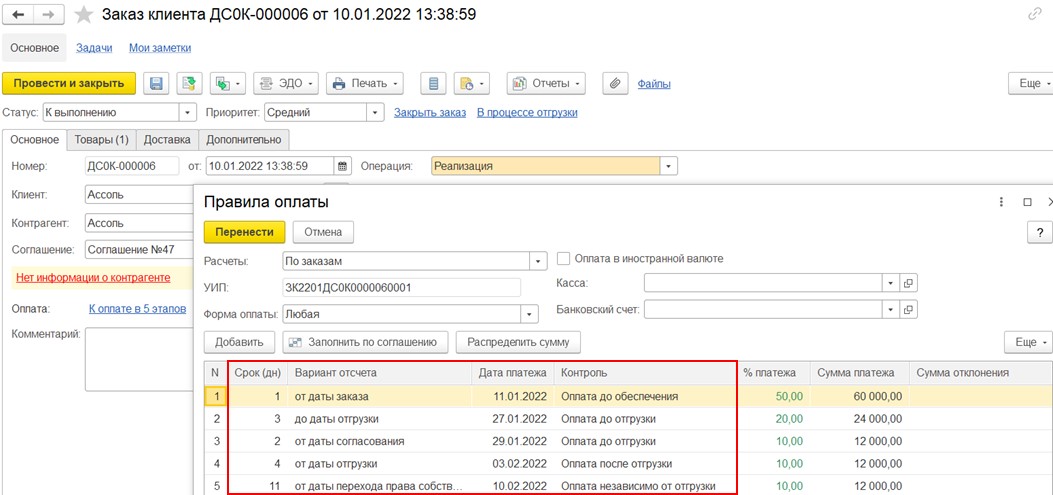Open the Доставка tab
This screenshot has width=1053, height=495.
[x=167, y=140]
